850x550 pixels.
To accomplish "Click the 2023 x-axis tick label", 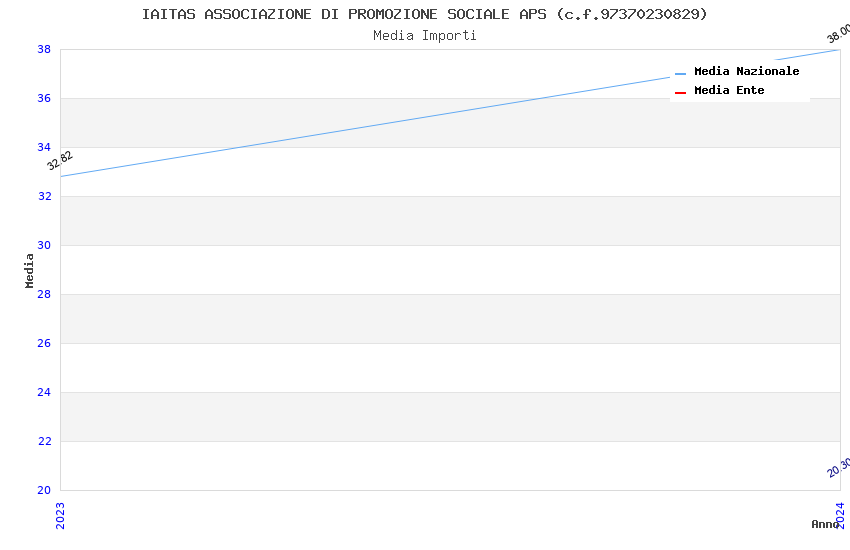I will (60, 515).
